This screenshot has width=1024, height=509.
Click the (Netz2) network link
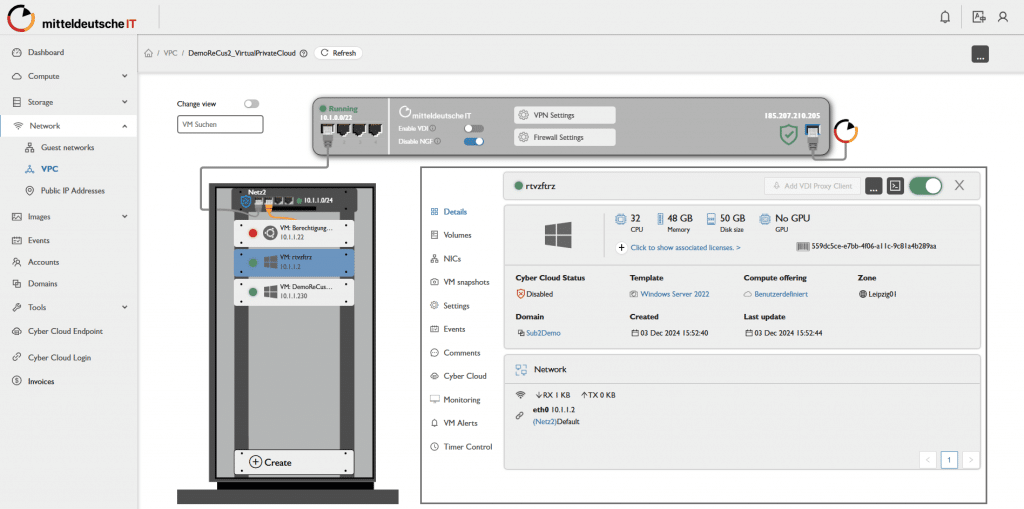click(x=545, y=421)
